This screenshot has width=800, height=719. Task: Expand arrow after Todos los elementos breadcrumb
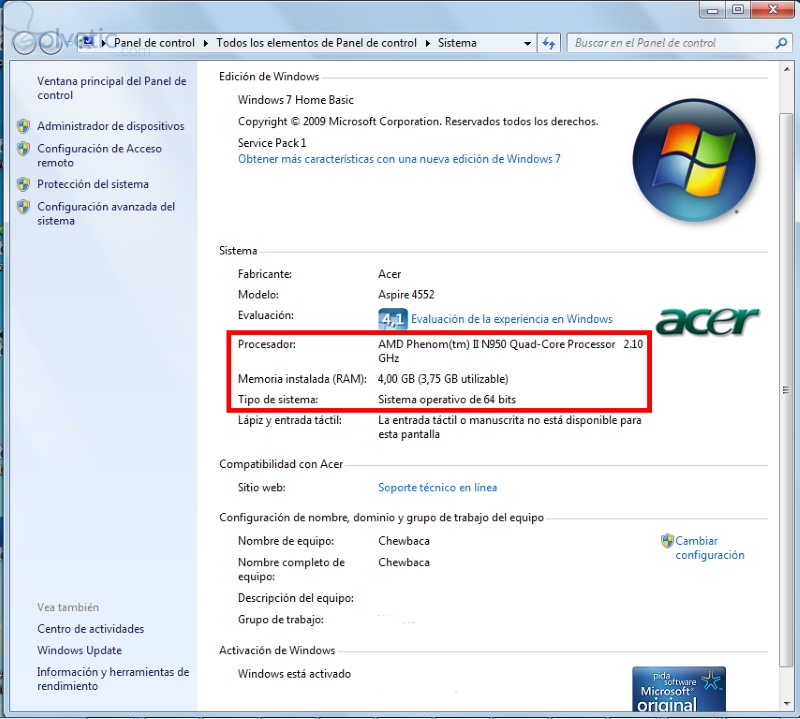(428, 43)
